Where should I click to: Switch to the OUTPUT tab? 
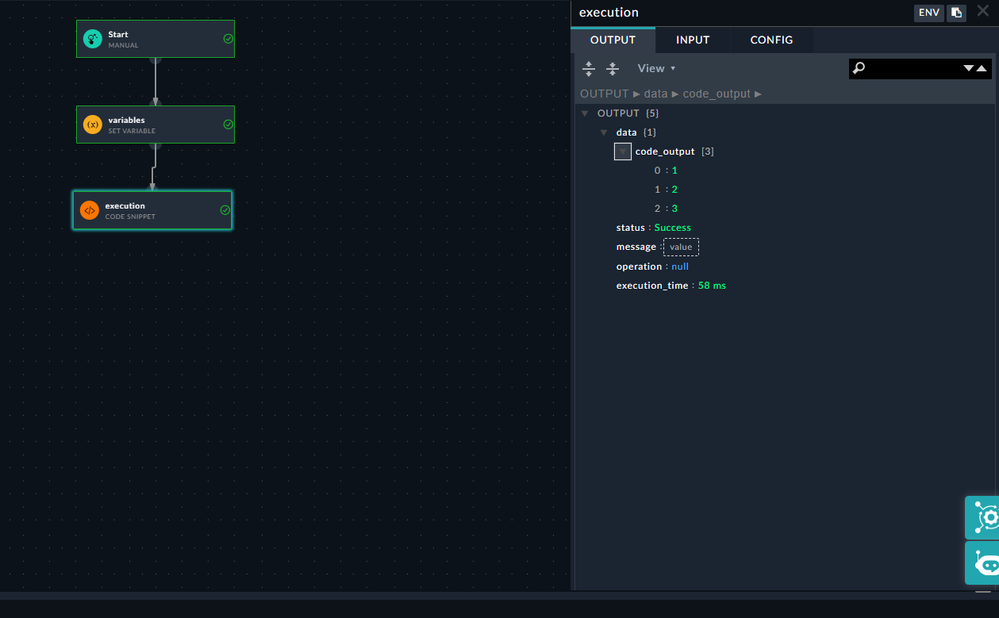tap(613, 40)
